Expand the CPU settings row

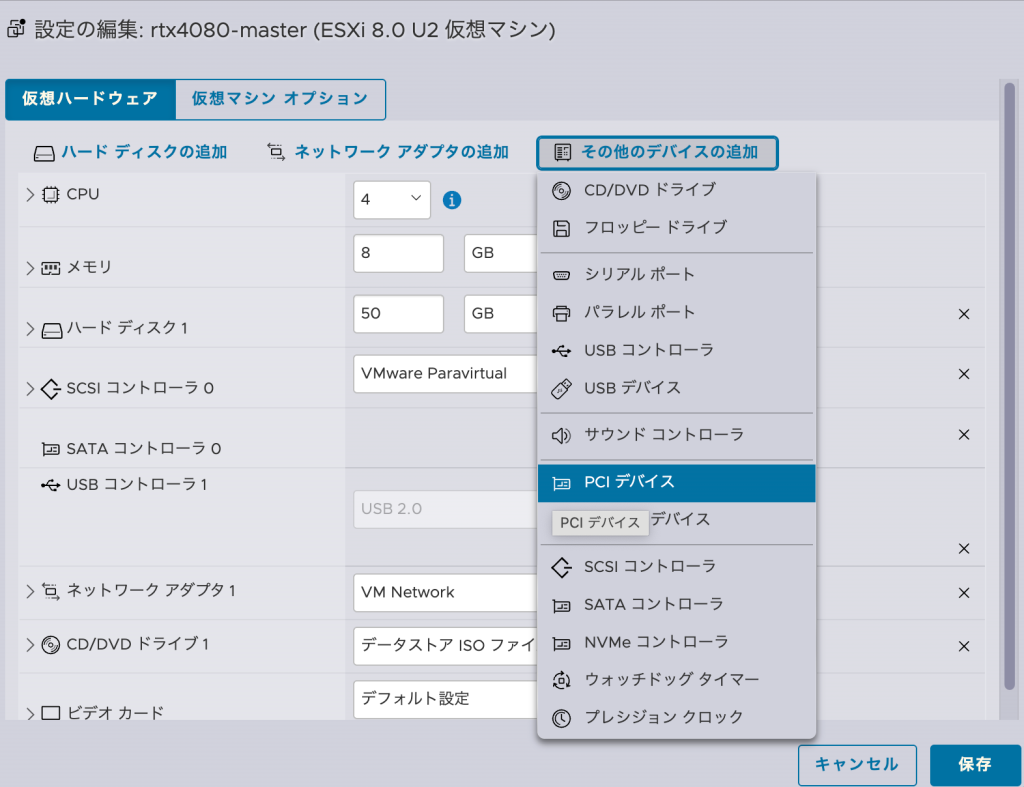[29, 194]
